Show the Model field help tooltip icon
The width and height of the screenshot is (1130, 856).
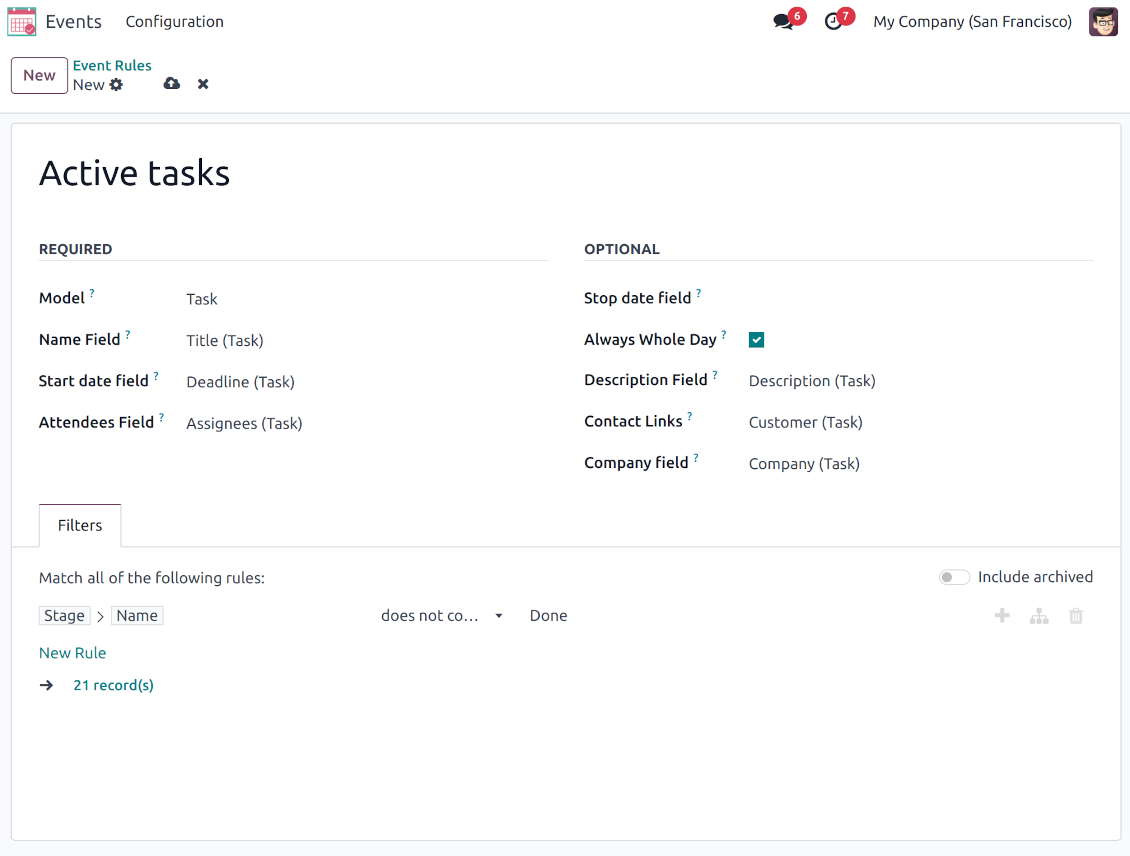[92, 293]
